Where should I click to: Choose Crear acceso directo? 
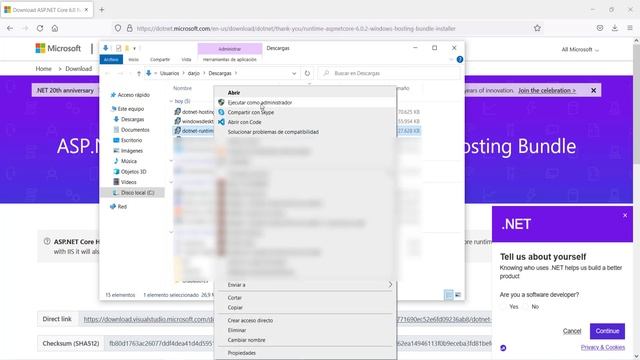pos(305,320)
